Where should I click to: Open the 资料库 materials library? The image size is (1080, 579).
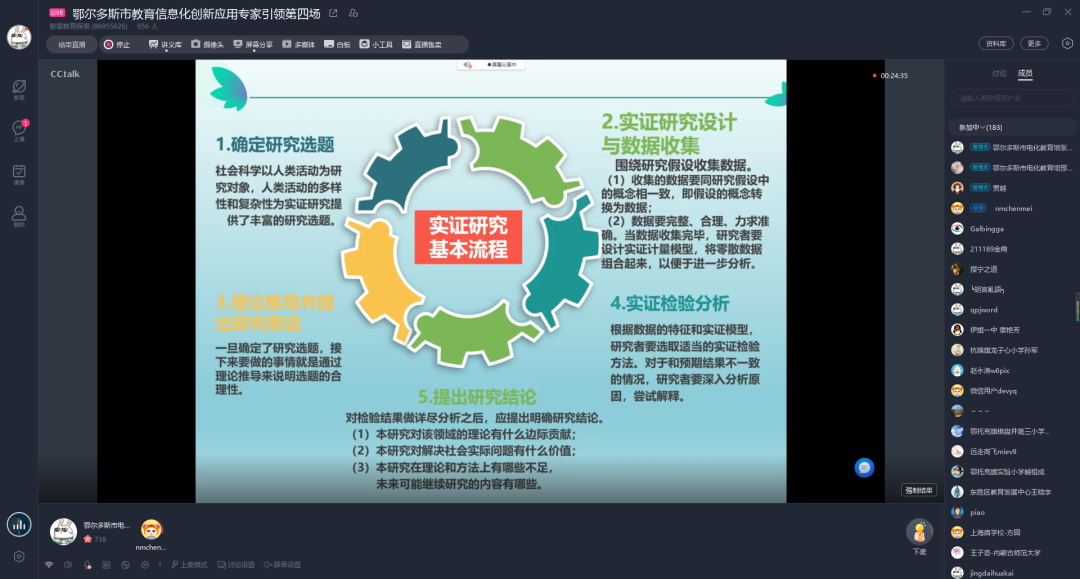point(995,43)
